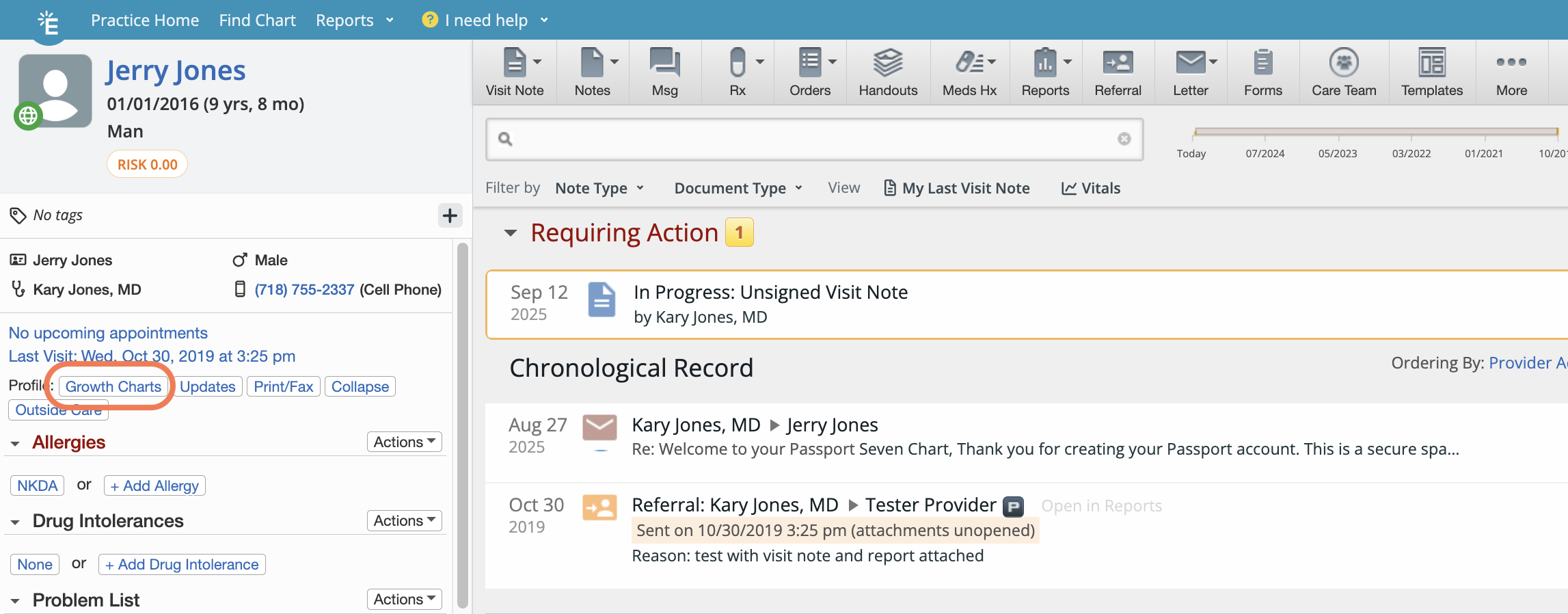Click the Growth Charts button
Screen dimensions: 1568x614
[113, 387]
